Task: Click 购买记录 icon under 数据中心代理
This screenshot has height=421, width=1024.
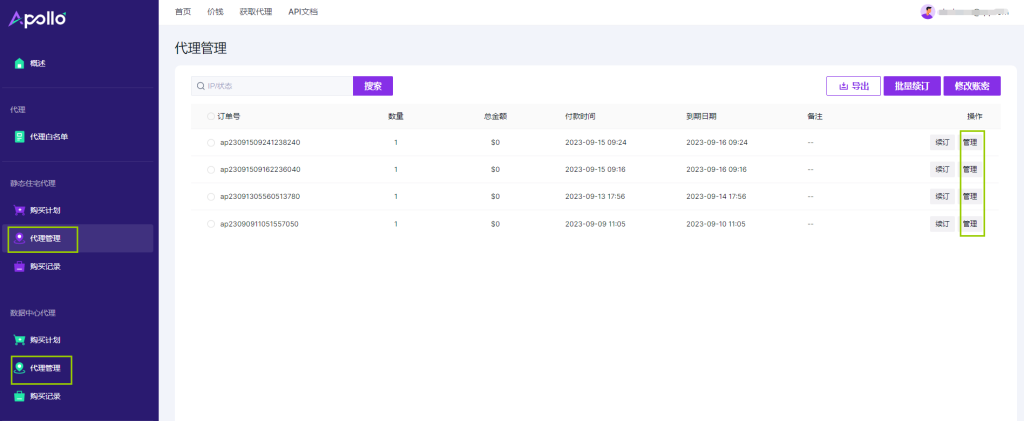Action: point(19,396)
